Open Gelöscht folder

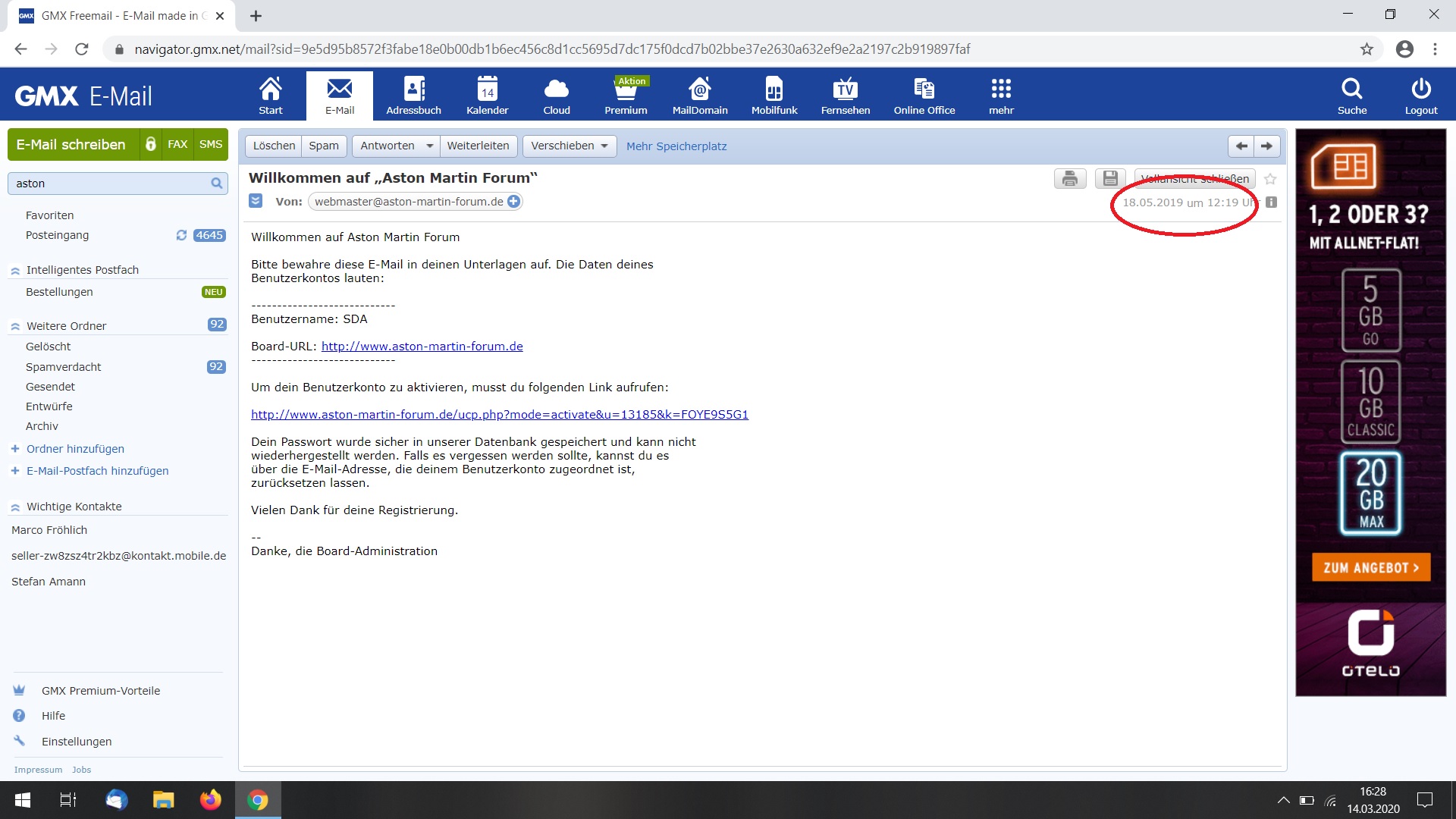coord(48,347)
